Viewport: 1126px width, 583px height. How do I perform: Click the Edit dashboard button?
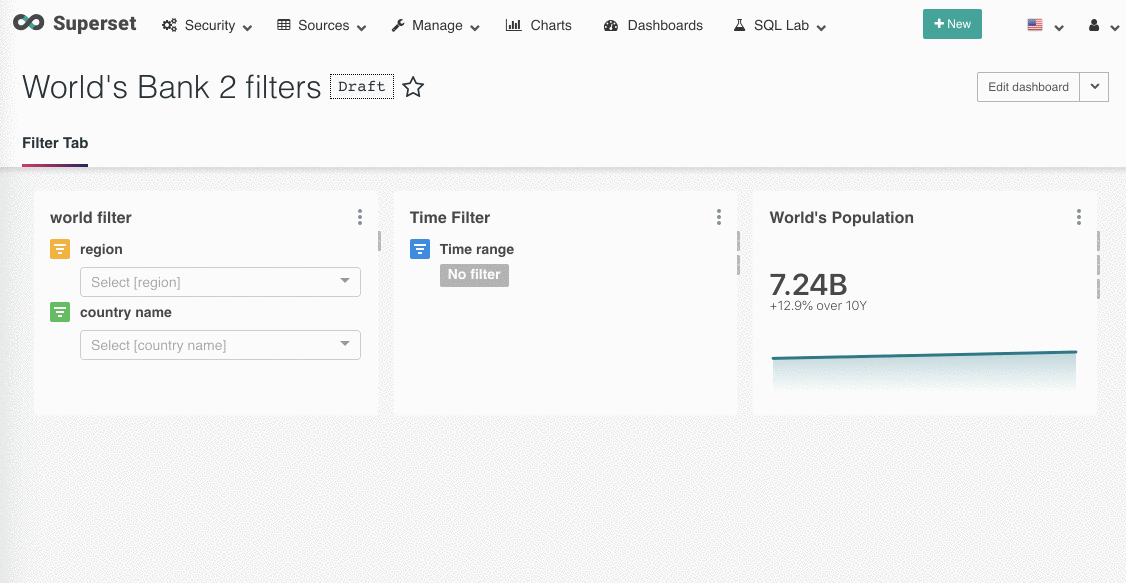click(x=1028, y=87)
